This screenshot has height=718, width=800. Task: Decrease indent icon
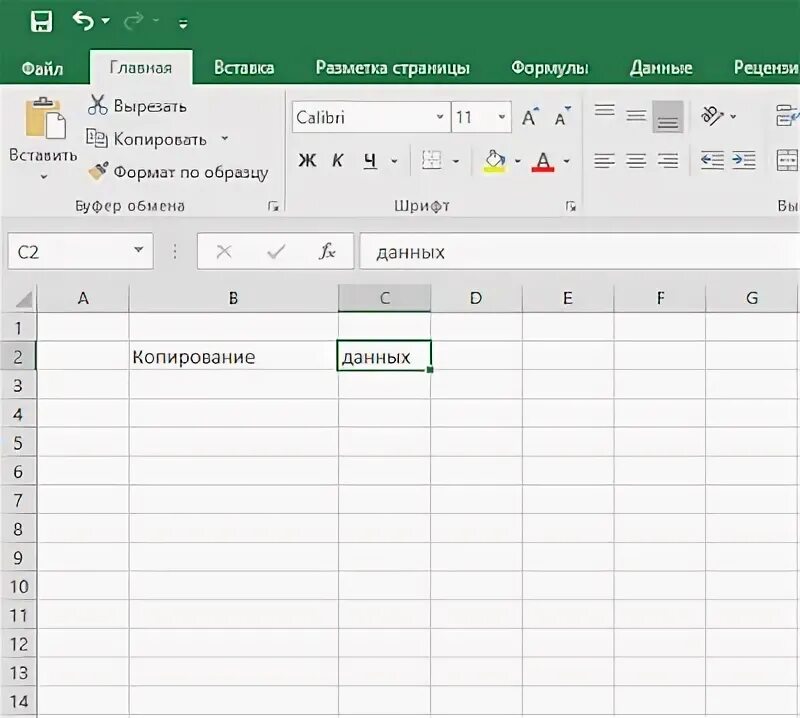click(712, 161)
